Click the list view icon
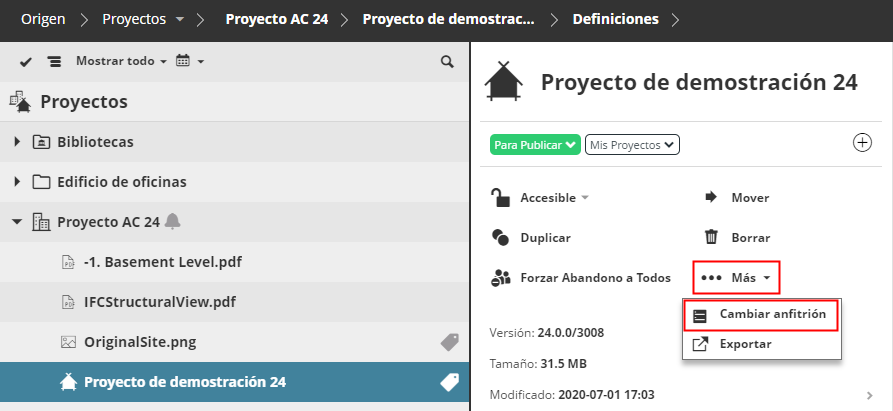This screenshot has height=411, width=893. pyautogui.click(x=53, y=62)
